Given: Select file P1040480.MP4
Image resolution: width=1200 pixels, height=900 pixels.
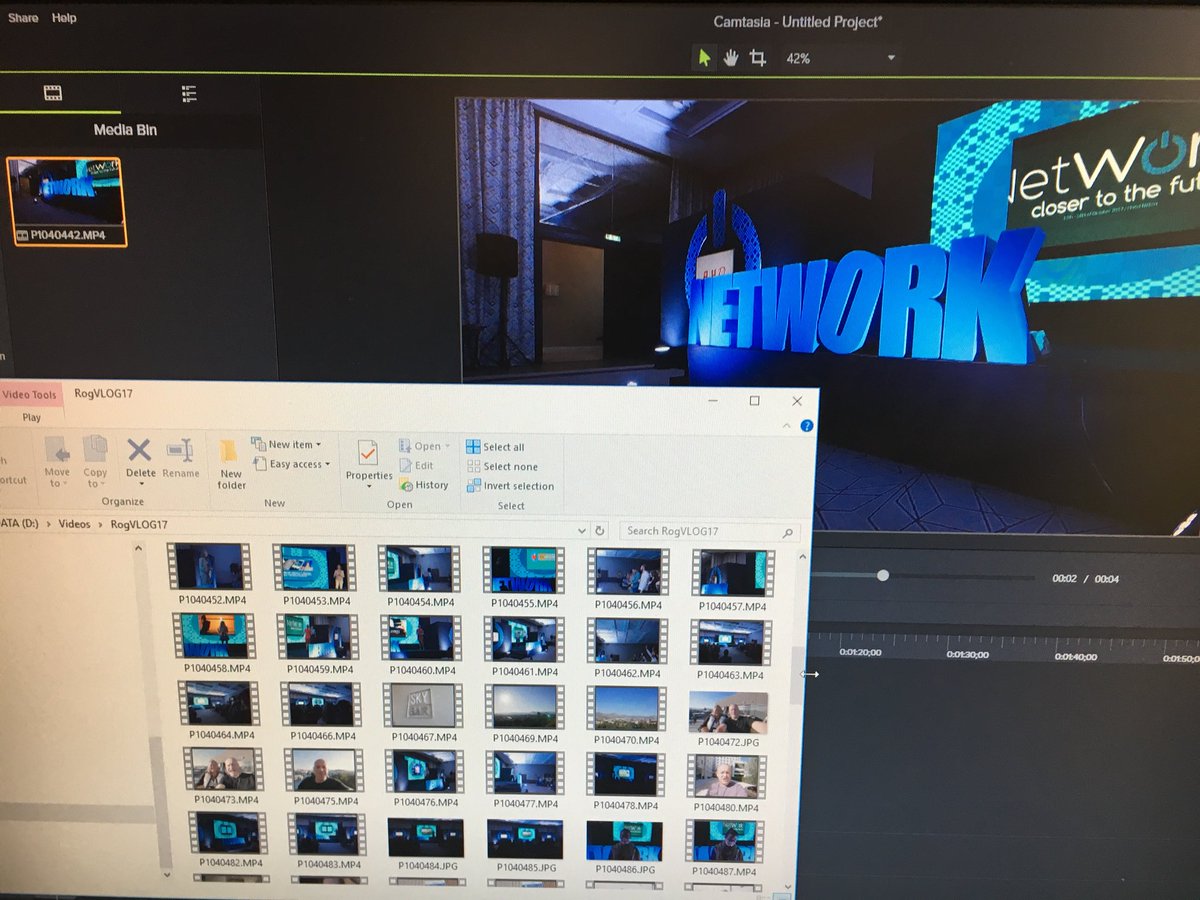Looking at the screenshot, I should point(727,783).
